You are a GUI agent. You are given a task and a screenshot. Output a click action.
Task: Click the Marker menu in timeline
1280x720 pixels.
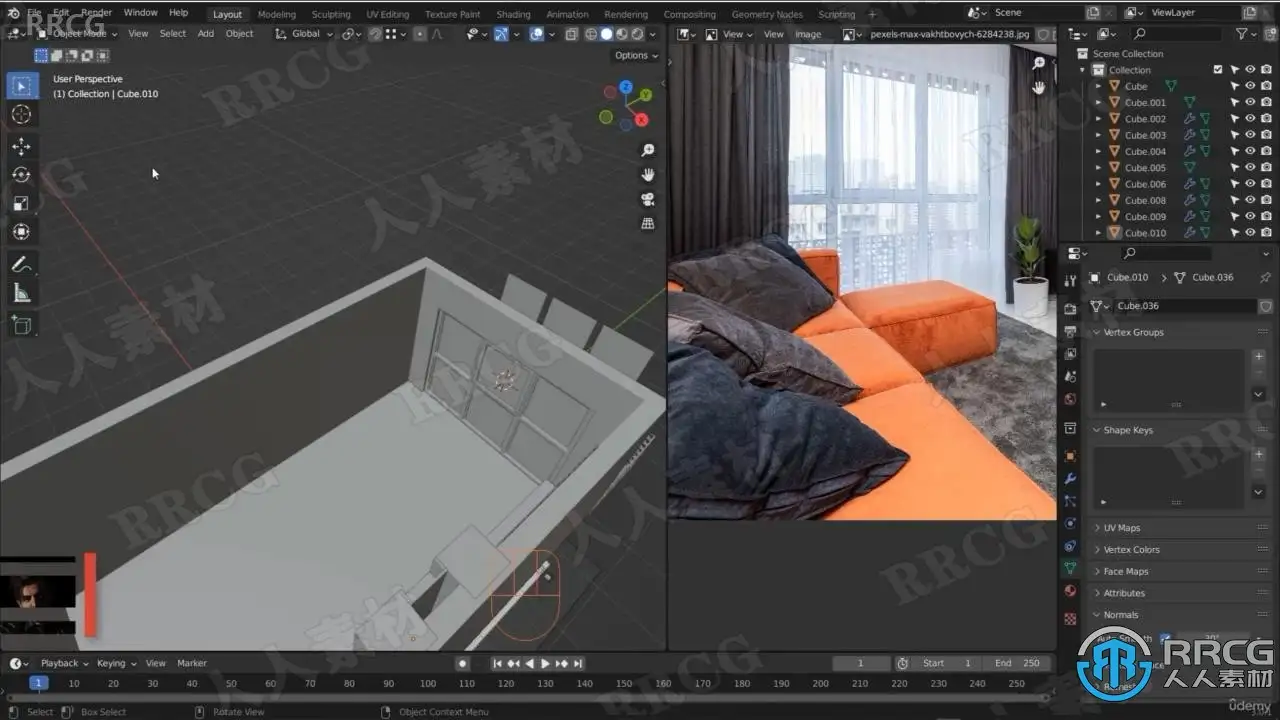coord(192,663)
